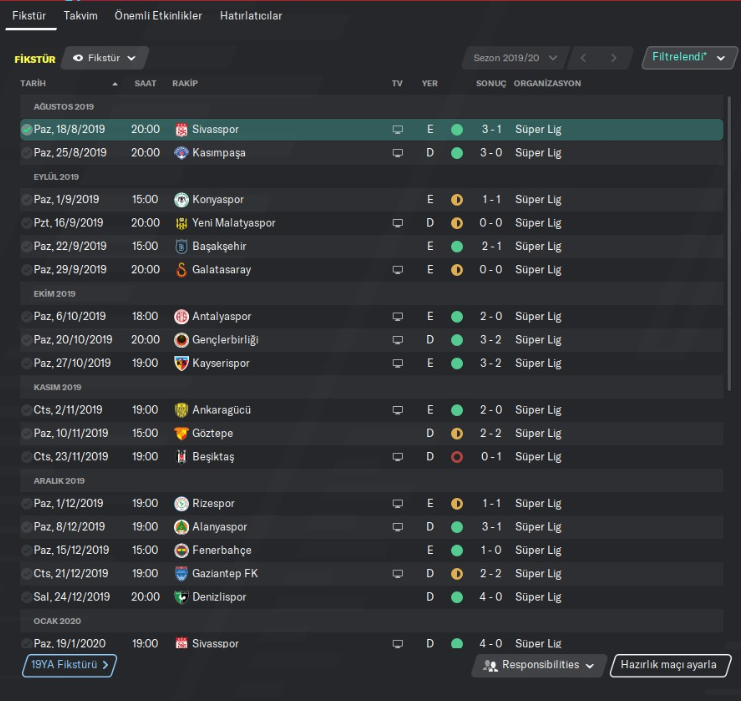741x701 pixels.
Task: Select the check circle for Konyaspor fixture
Action: (x=27, y=199)
